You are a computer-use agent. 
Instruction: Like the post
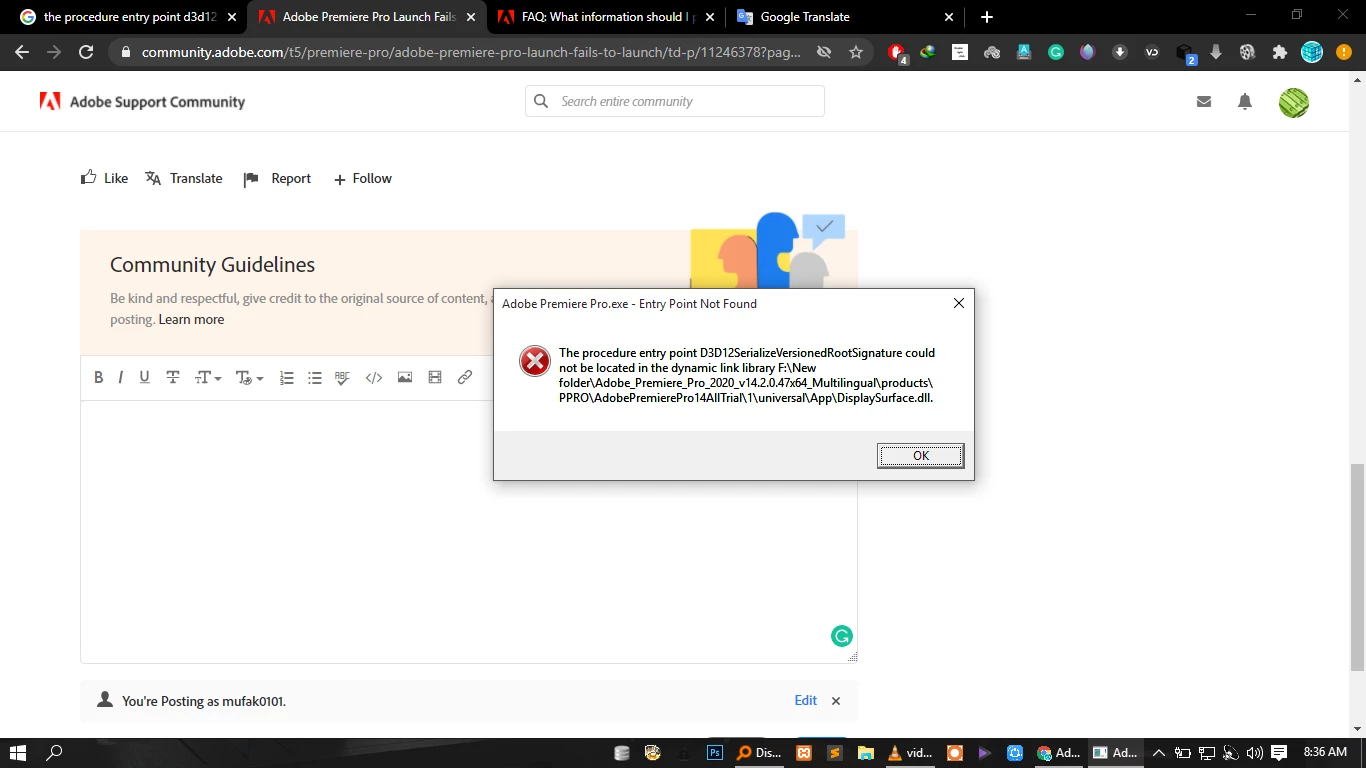click(x=104, y=178)
